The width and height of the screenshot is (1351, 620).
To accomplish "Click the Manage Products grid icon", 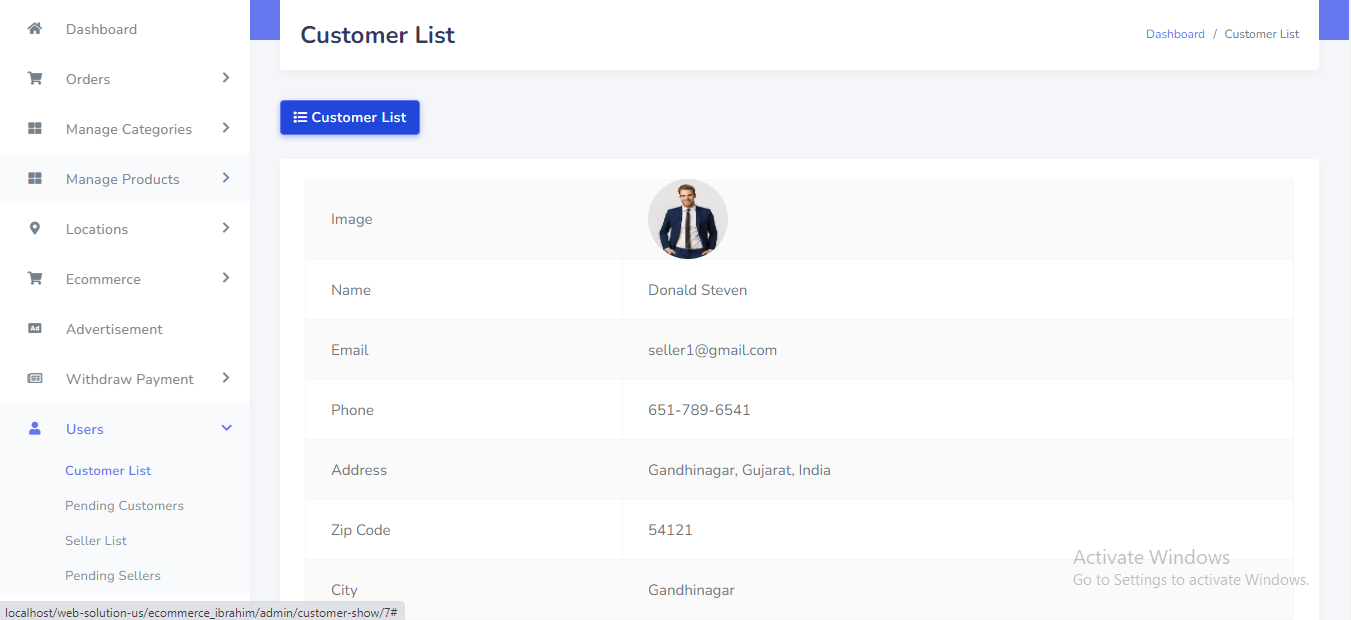I will click(35, 179).
